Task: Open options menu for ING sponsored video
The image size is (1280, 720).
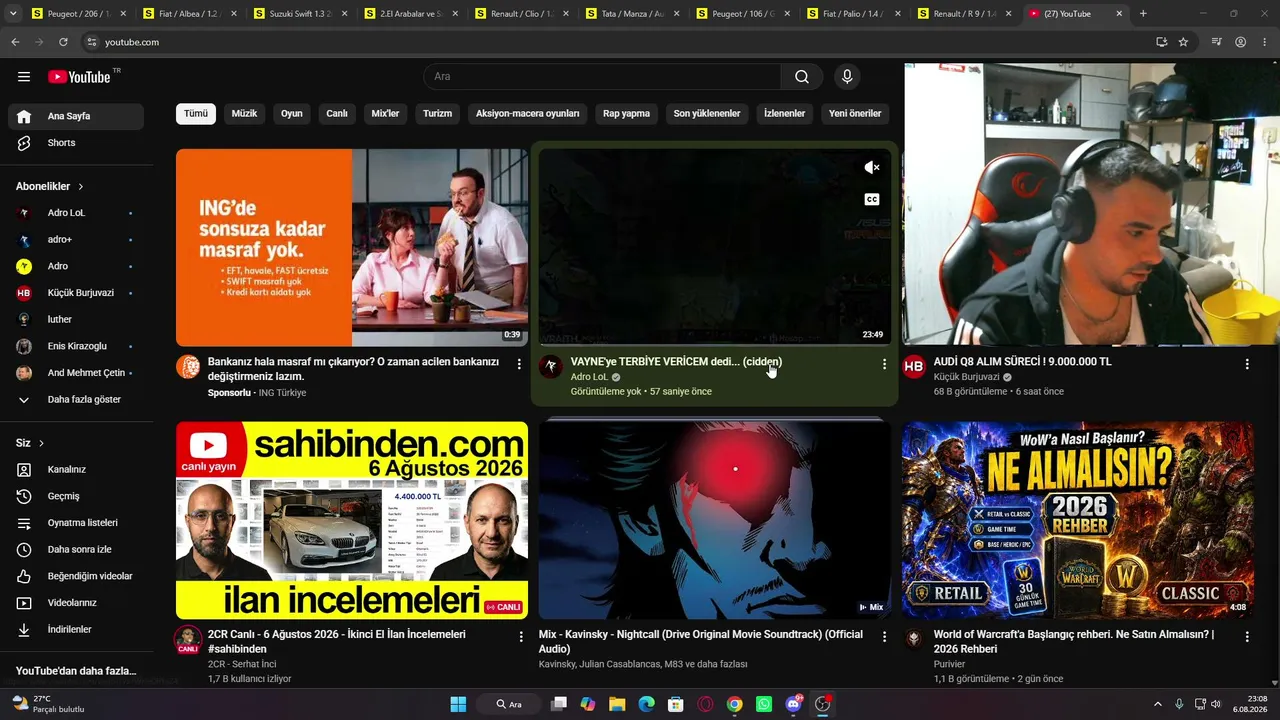Action: click(x=519, y=364)
